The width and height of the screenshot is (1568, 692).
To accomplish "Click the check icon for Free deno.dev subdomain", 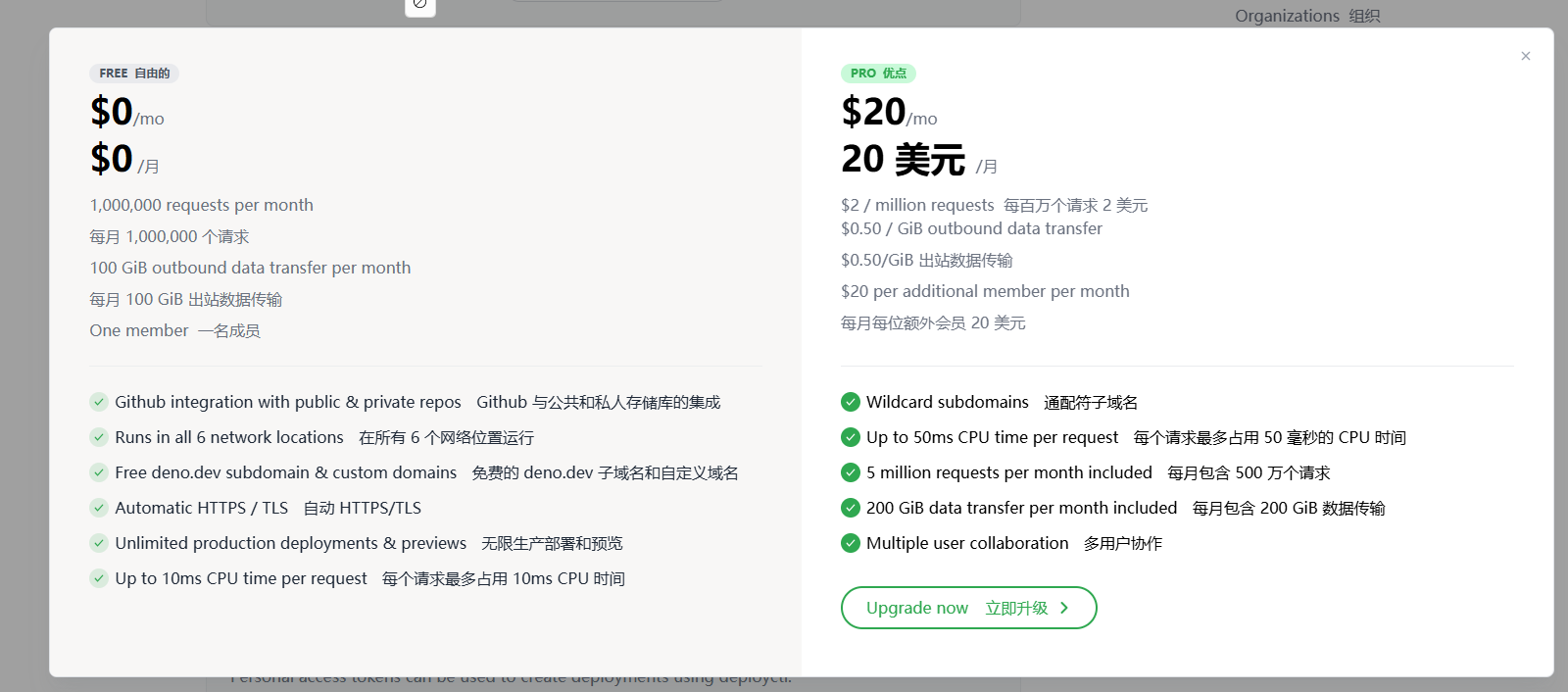I will click(x=99, y=472).
